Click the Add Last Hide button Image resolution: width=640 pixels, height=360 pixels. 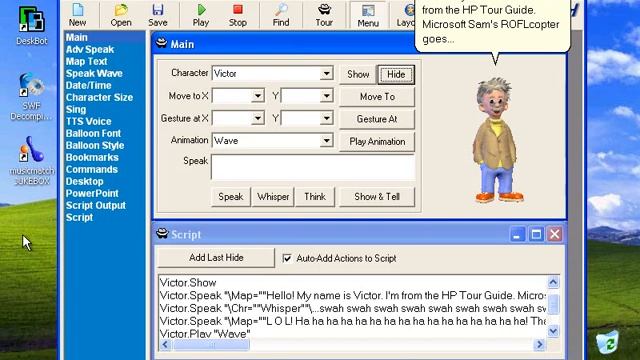pyautogui.click(x=216, y=258)
